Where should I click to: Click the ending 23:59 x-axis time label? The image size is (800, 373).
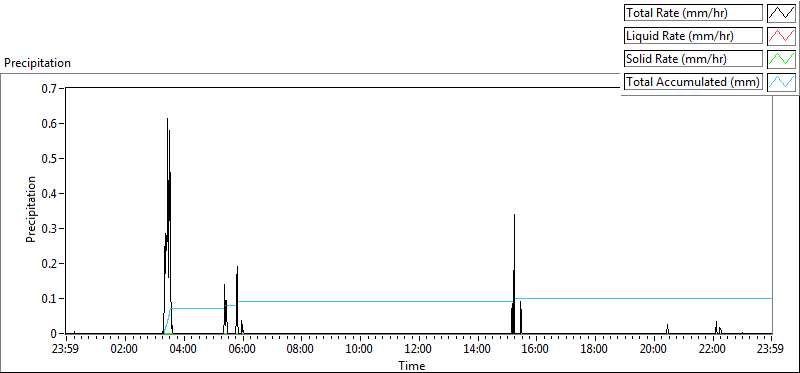pyautogui.click(x=771, y=350)
